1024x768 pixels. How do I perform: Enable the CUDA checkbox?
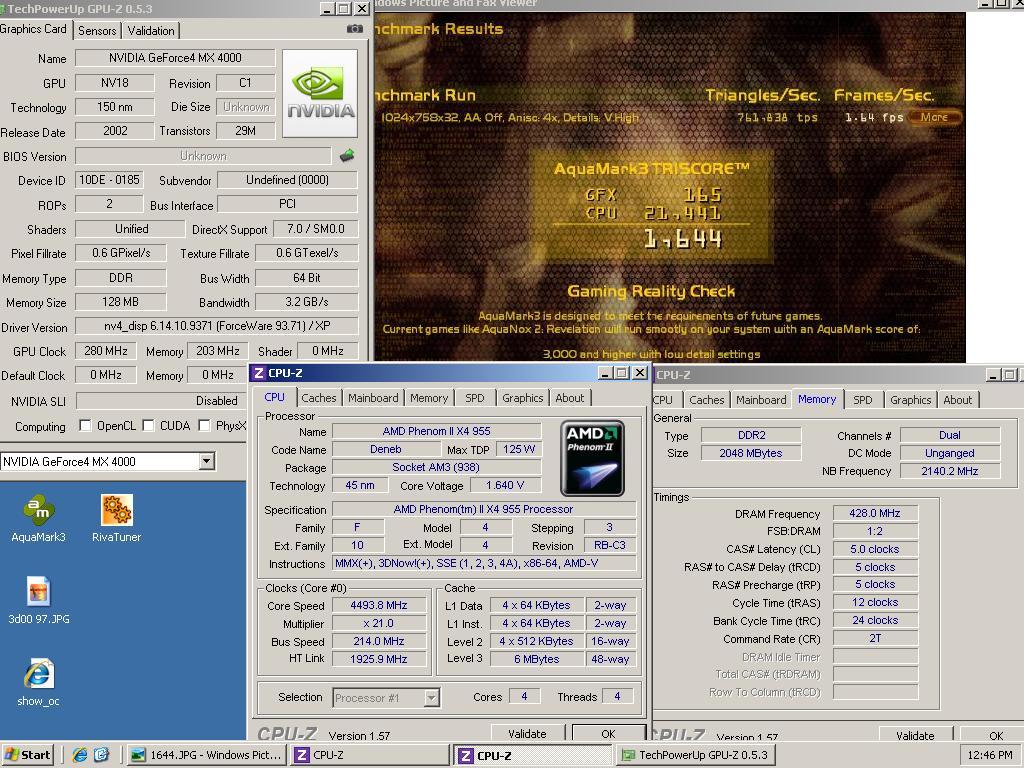click(x=148, y=426)
